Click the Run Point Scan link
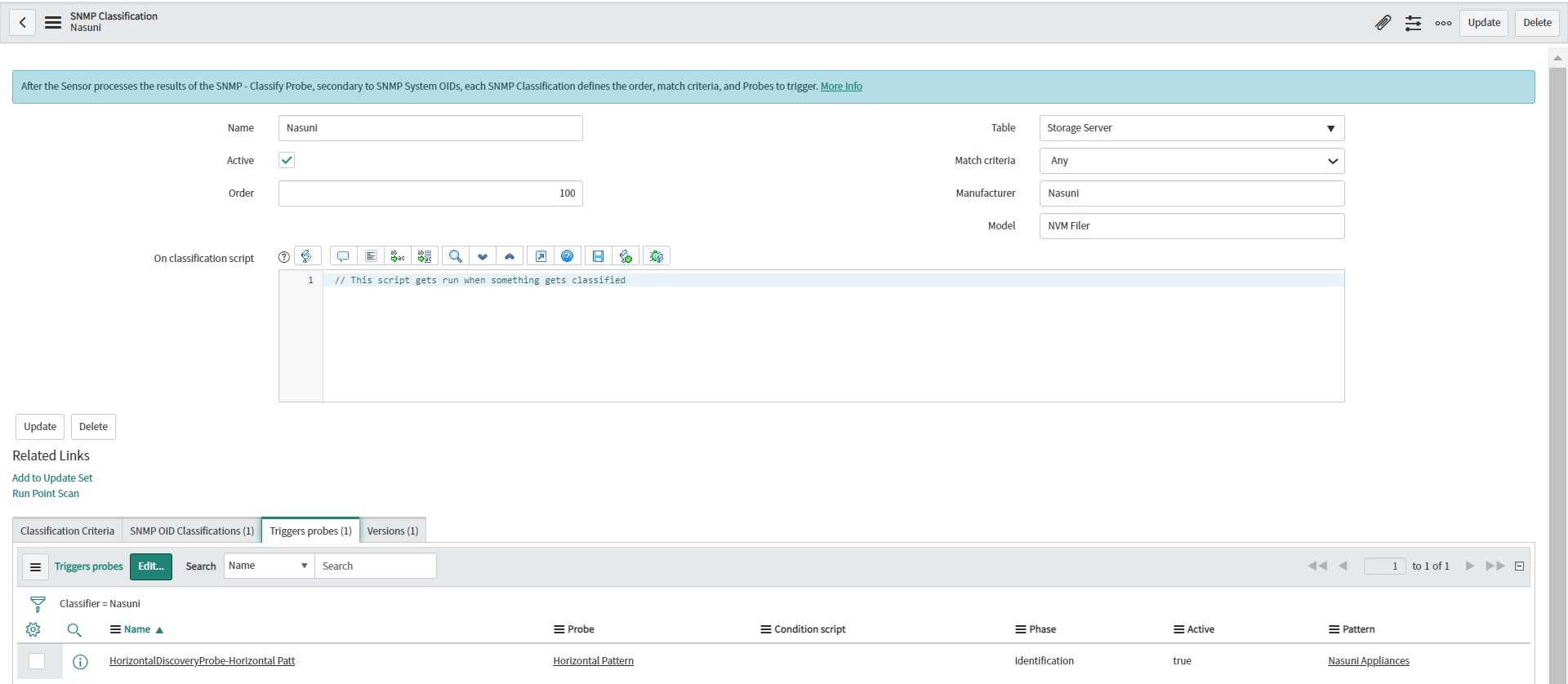The image size is (1568, 684). [x=46, y=494]
